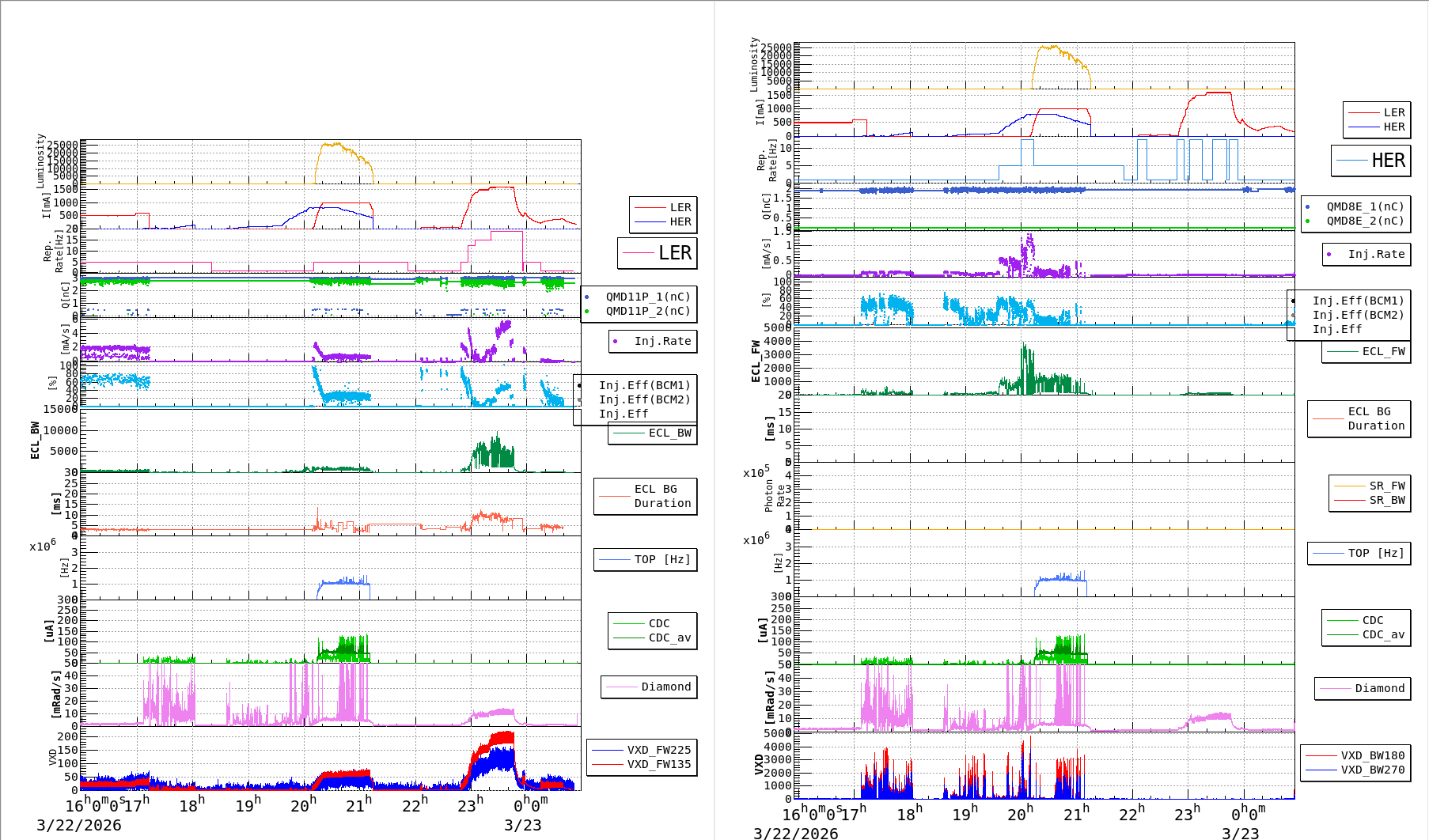Click Inj.Eff(BCM2) legend entry in right panel
Screen dimensions: 1429x840
point(1358,315)
